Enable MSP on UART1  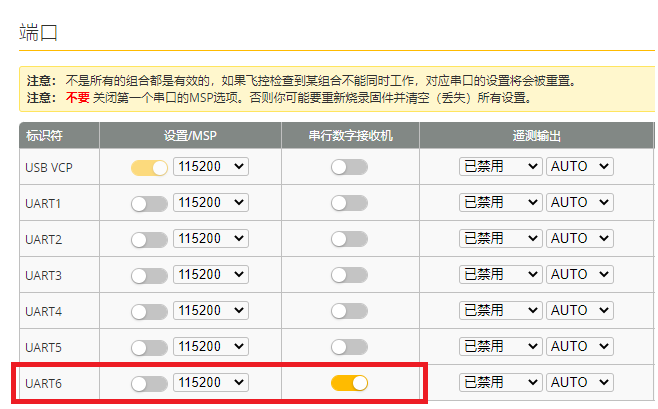click(149, 203)
